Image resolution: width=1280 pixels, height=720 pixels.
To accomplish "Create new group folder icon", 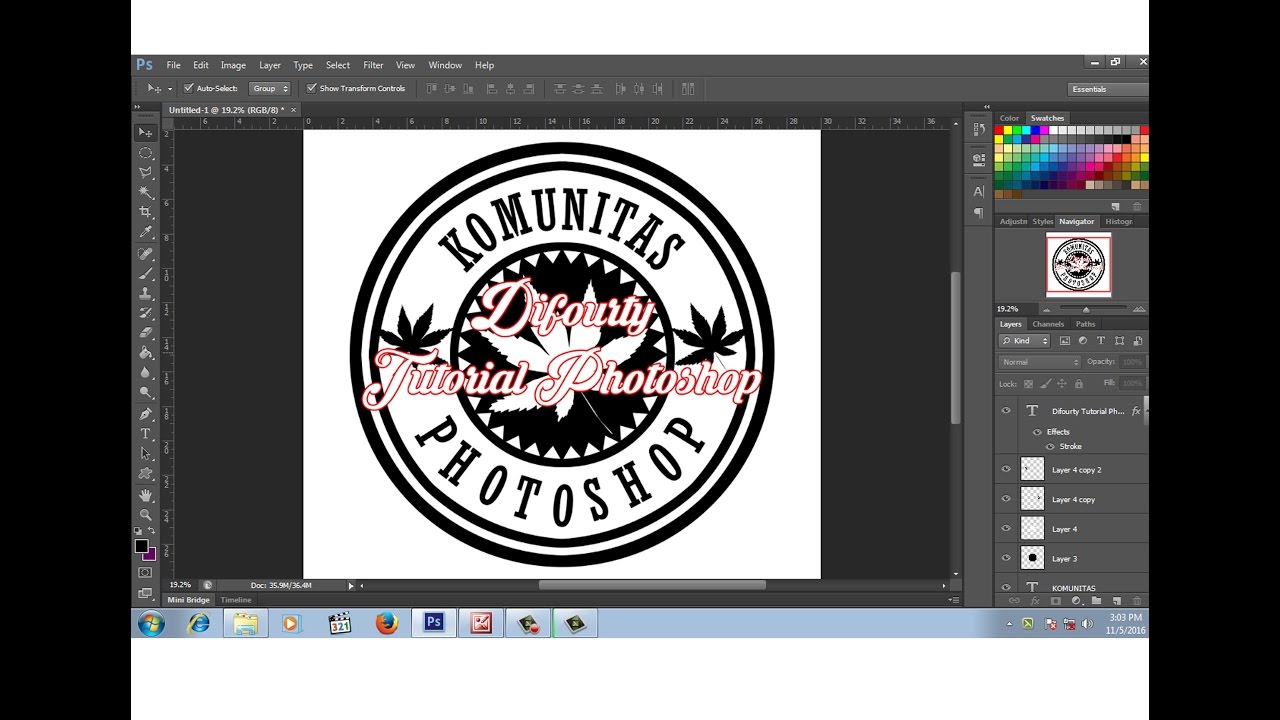I will pyautogui.click(x=1097, y=600).
